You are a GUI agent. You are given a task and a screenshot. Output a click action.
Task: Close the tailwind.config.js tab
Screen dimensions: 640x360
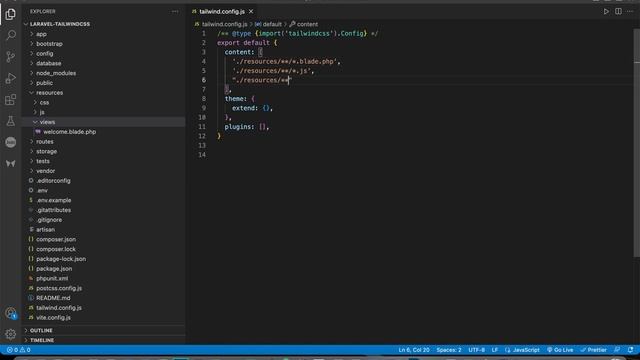click(251, 11)
